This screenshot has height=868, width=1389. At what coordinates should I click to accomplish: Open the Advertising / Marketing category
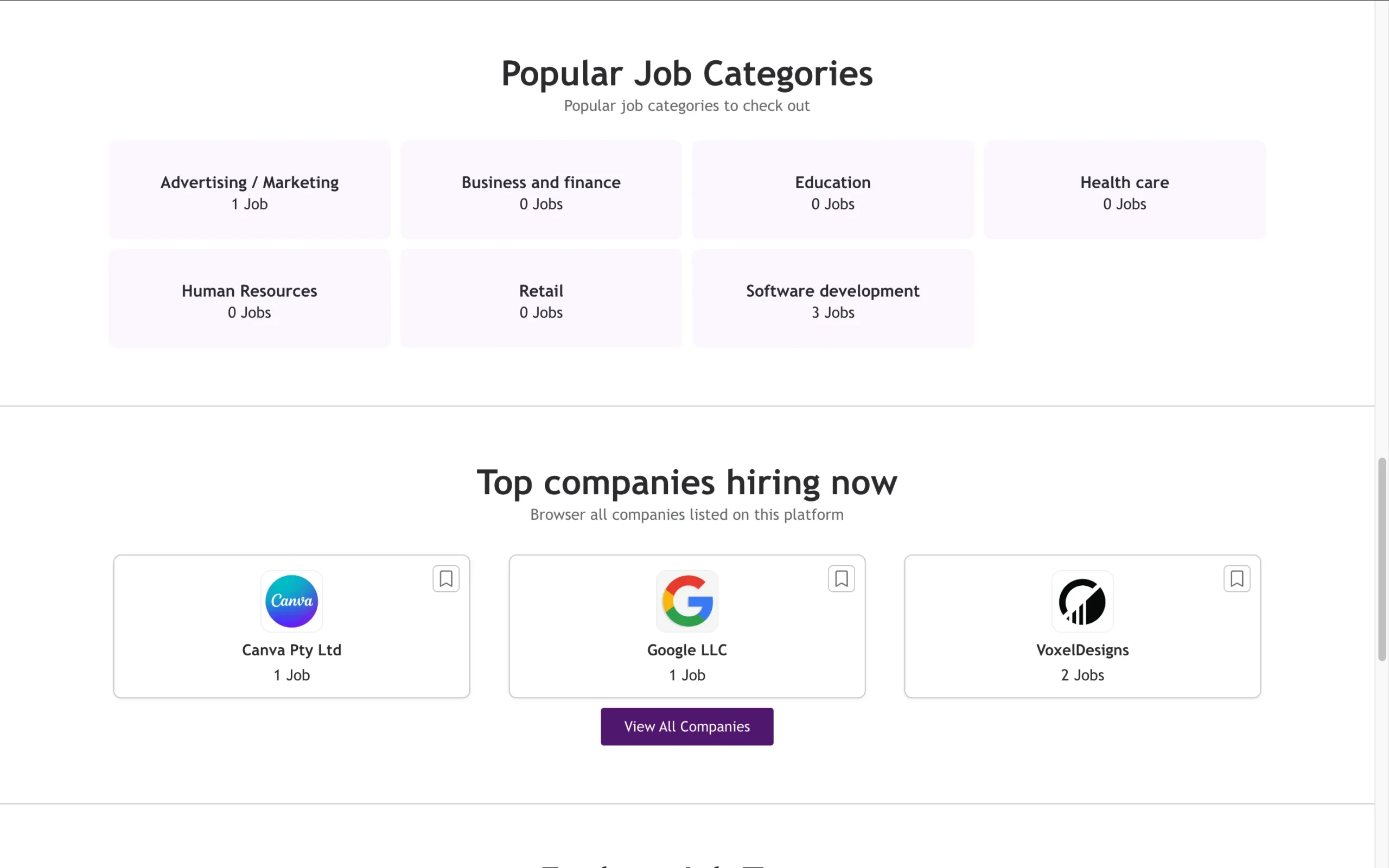coord(250,189)
